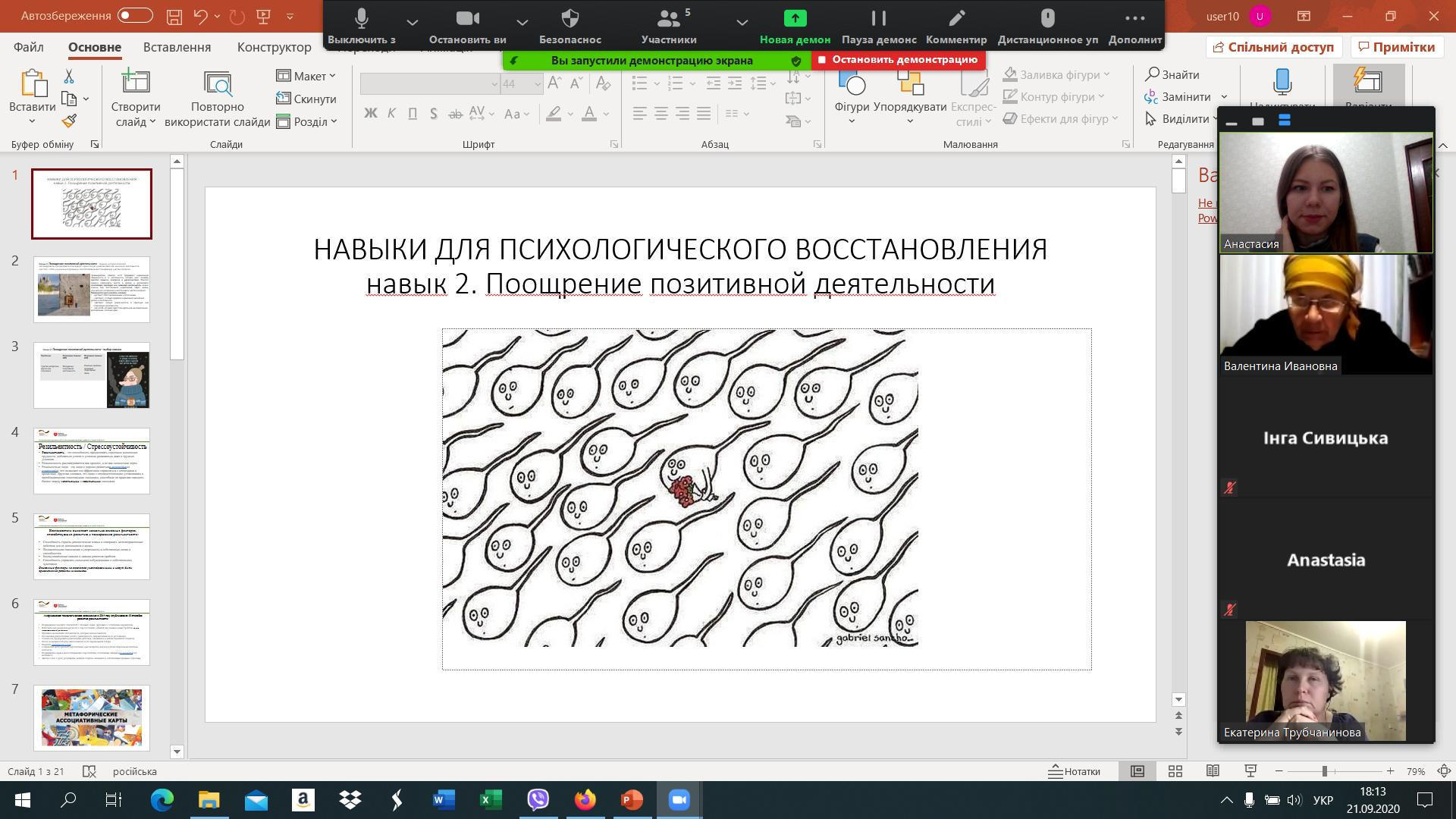Open the File (Файл) tab
1456x819 pixels.
[x=28, y=47]
